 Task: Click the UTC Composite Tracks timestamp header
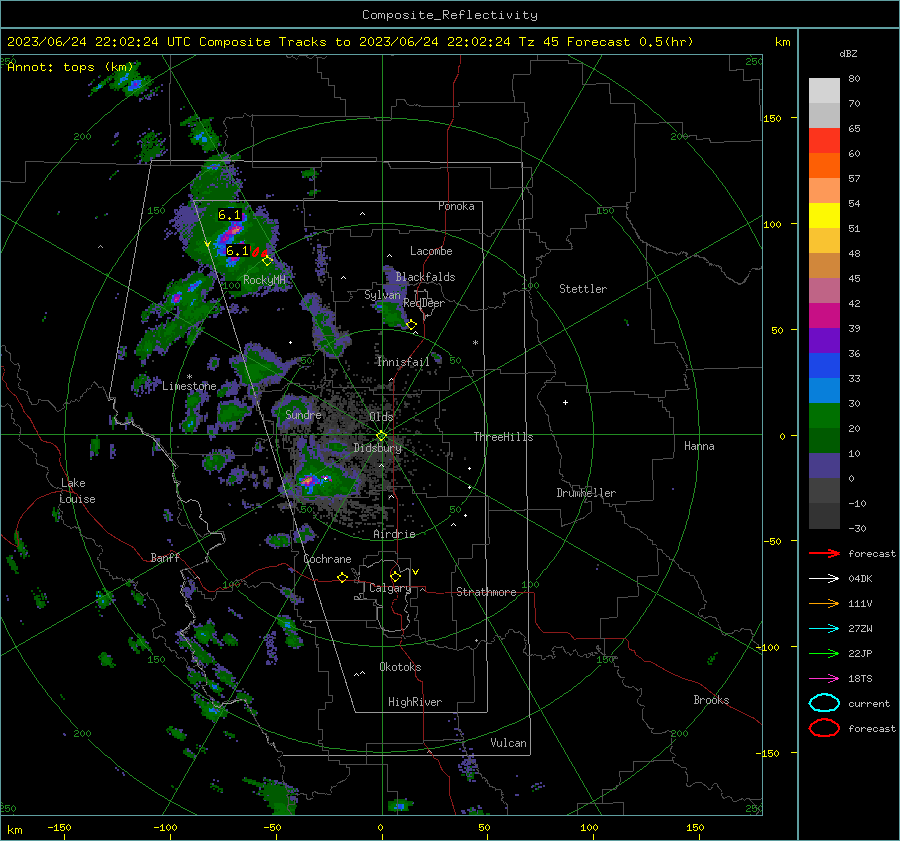[350, 42]
